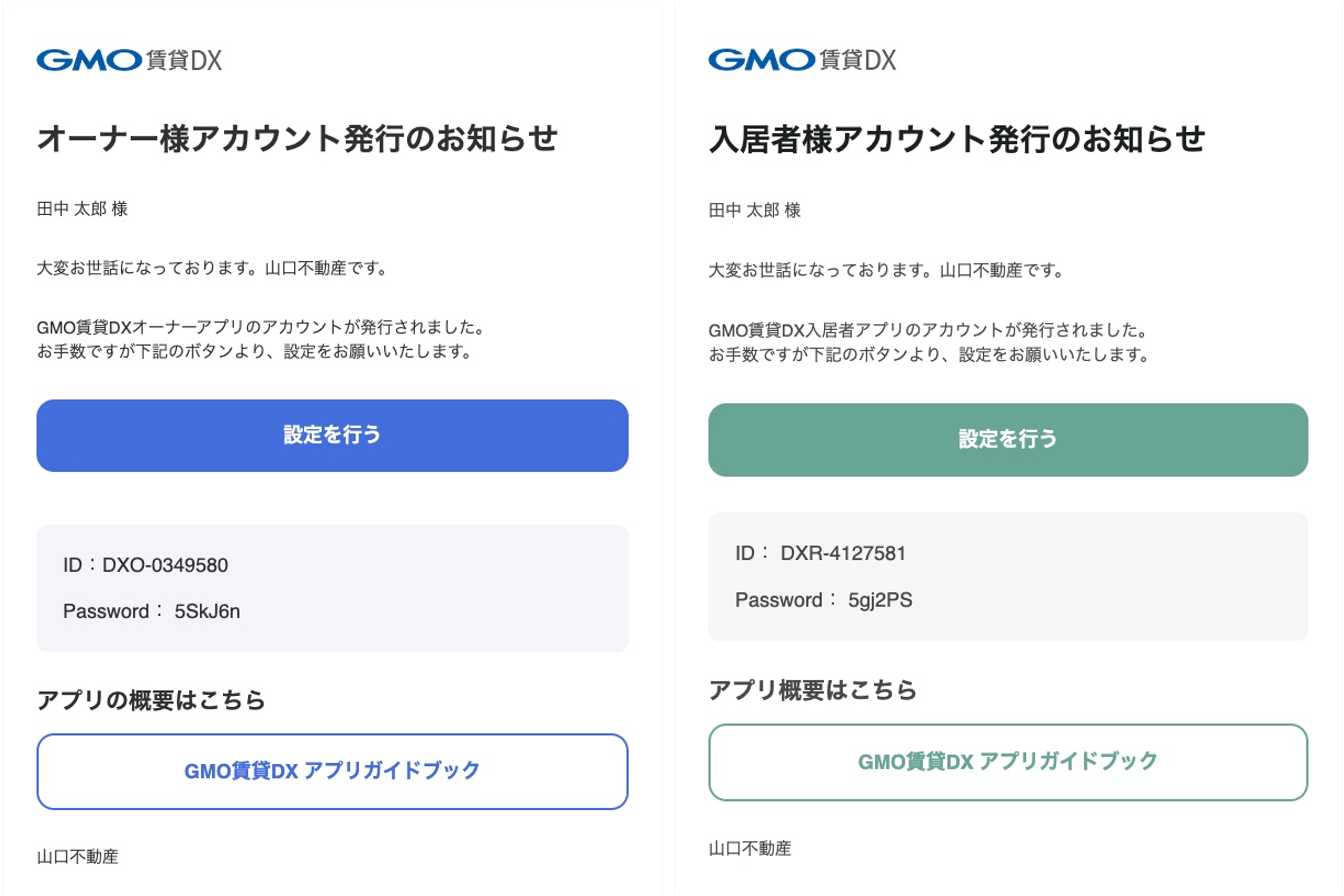Open the owner GMO賃貸DX アプリガイドブック link
Screen dimensions: 1344x896
[x=333, y=771]
